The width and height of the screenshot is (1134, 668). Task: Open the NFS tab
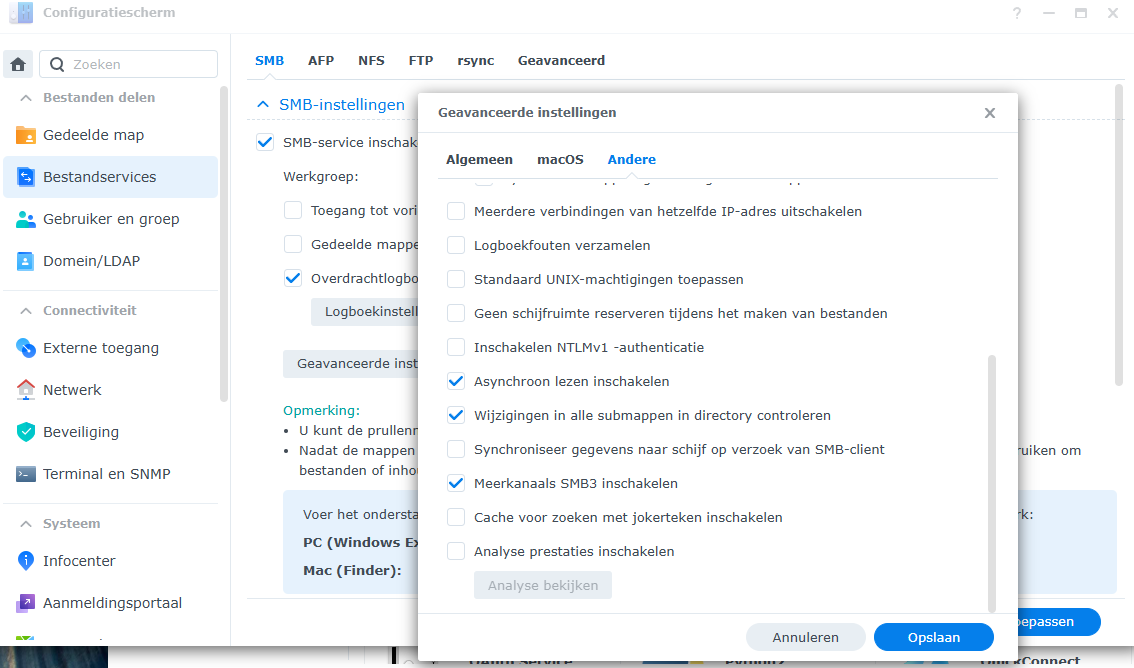pyautogui.click(x=371, y=61)
